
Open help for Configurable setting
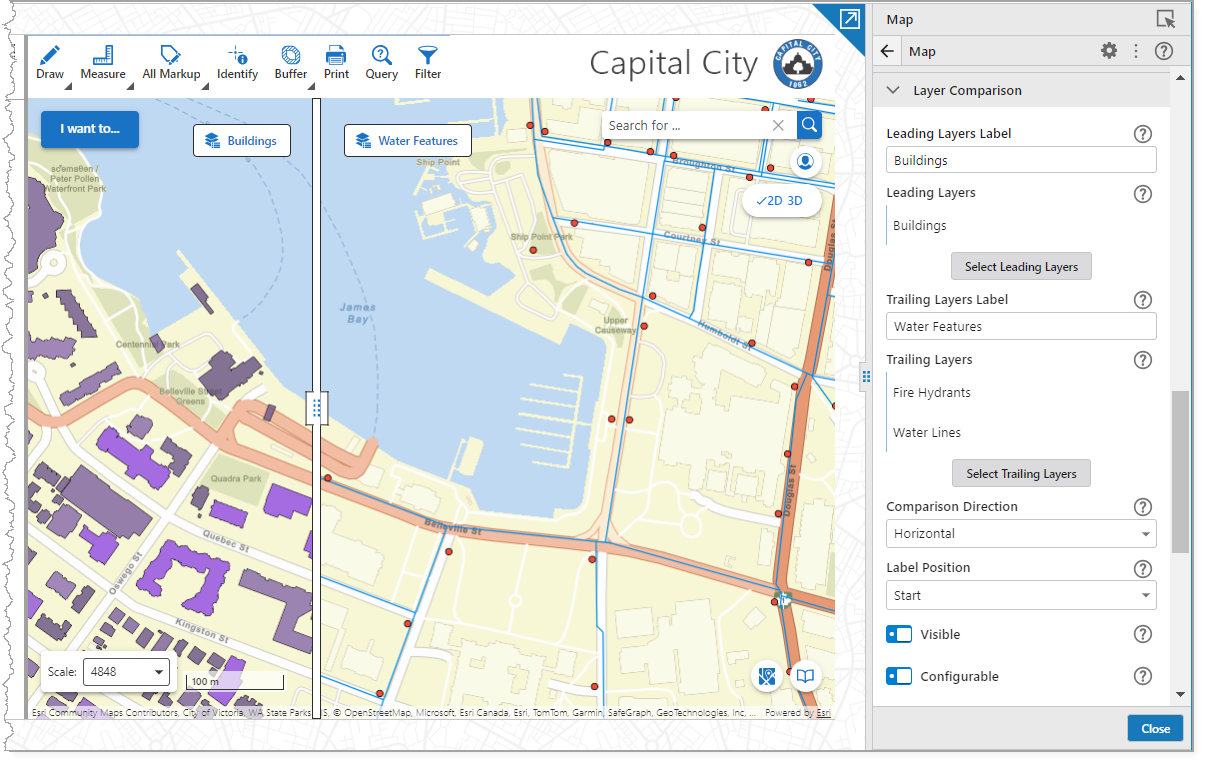click(1143, 677)
